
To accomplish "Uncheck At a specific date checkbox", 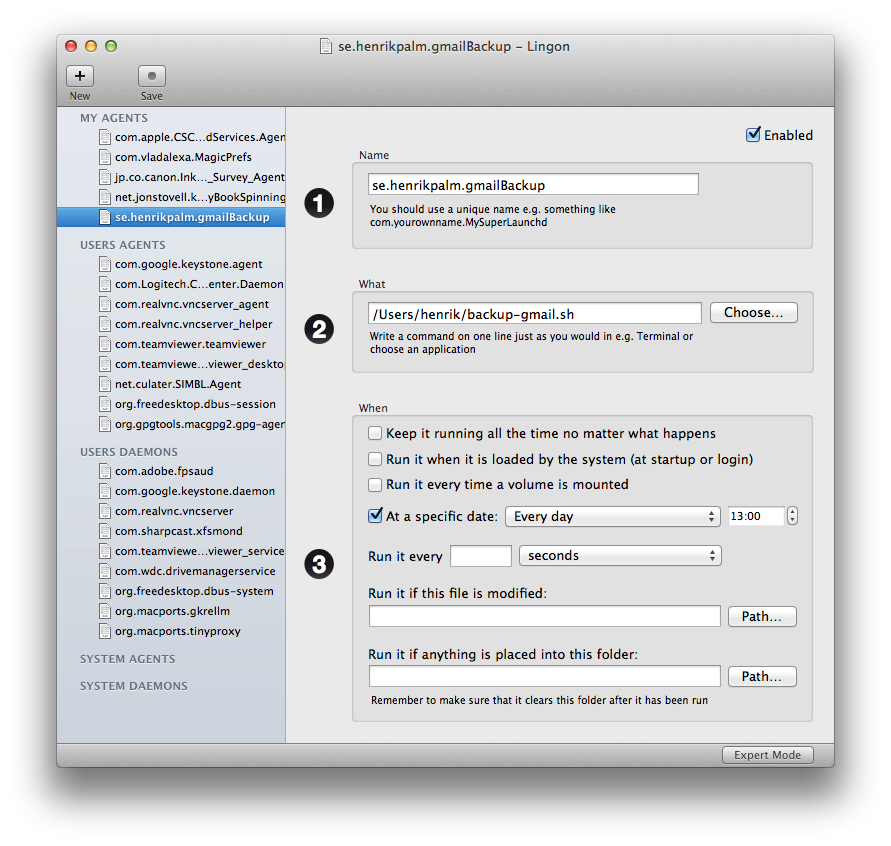I will point(375,515).
